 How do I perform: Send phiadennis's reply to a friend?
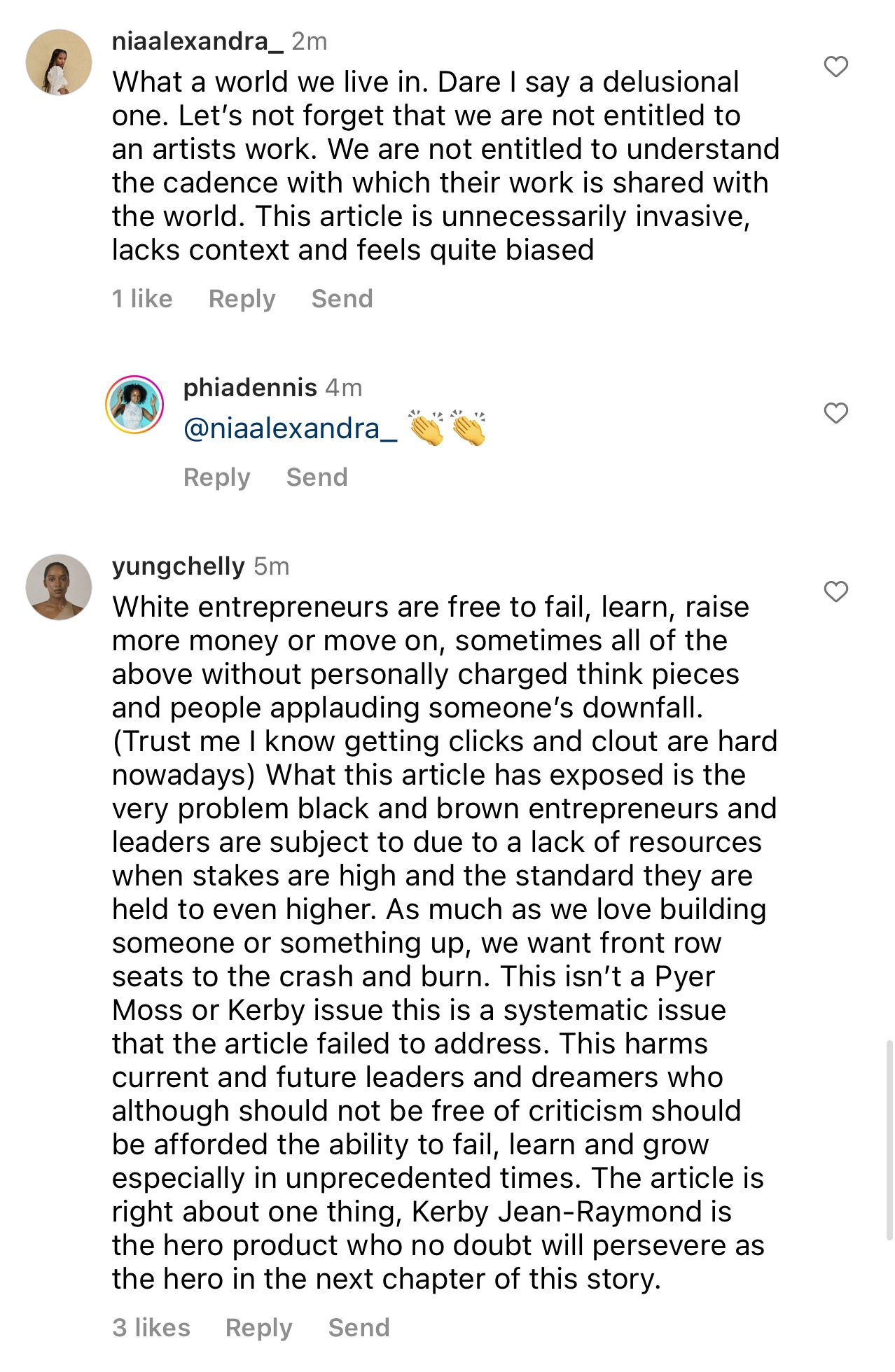point(317,477)
